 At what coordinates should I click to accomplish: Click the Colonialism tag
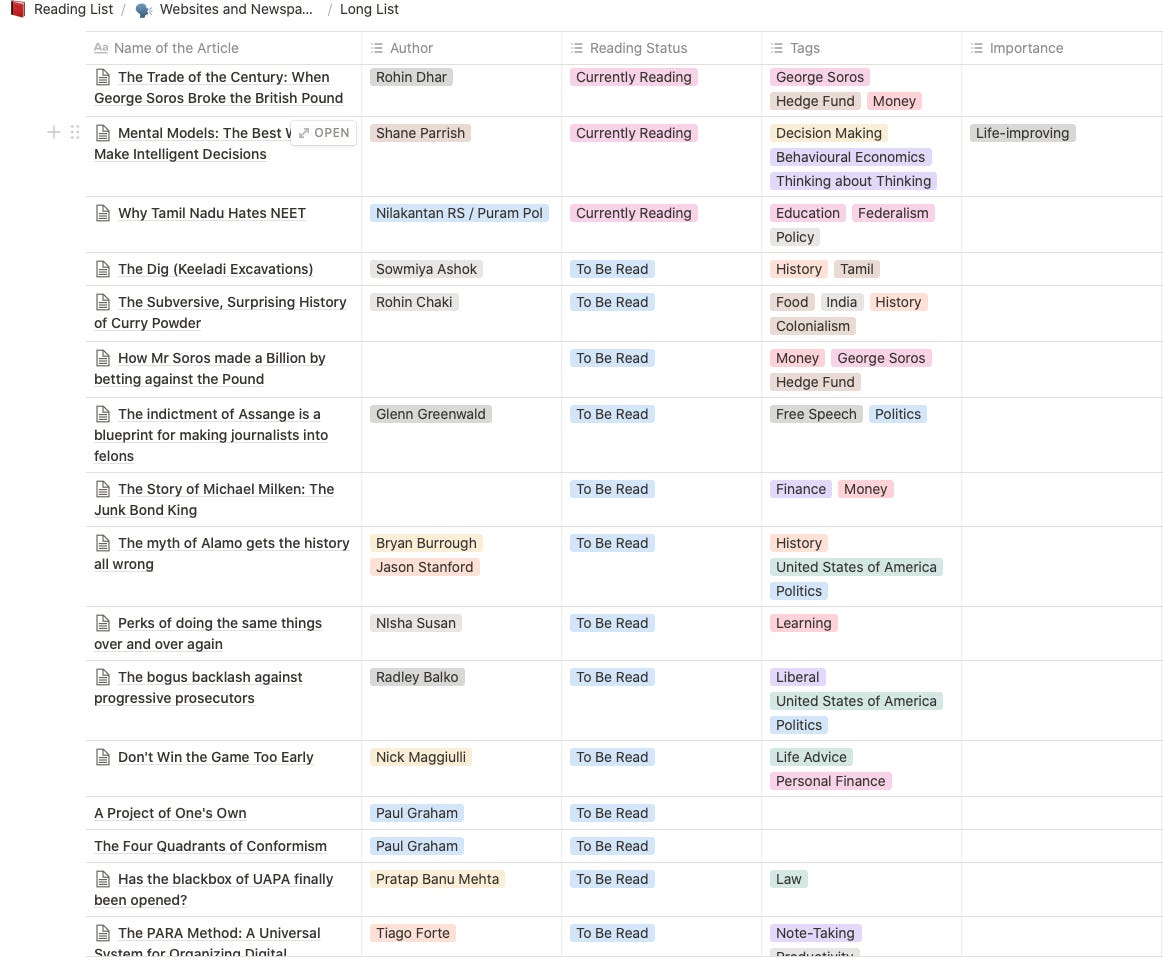pos(812,326)
